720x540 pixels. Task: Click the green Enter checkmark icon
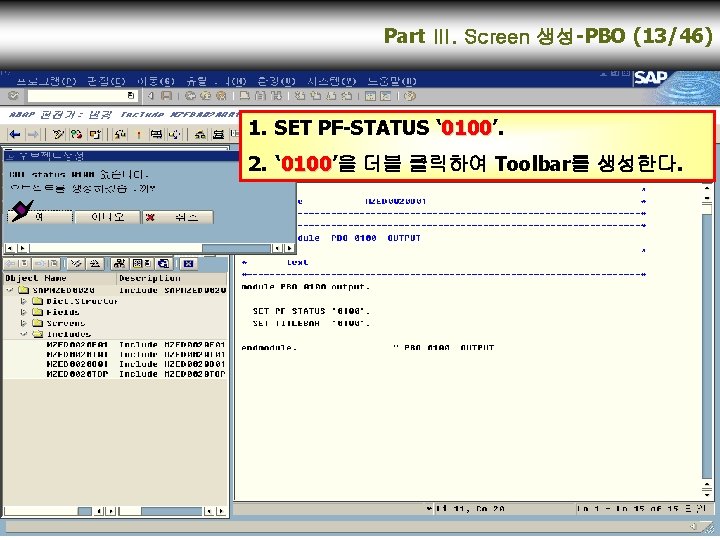[x=13, y=96]
